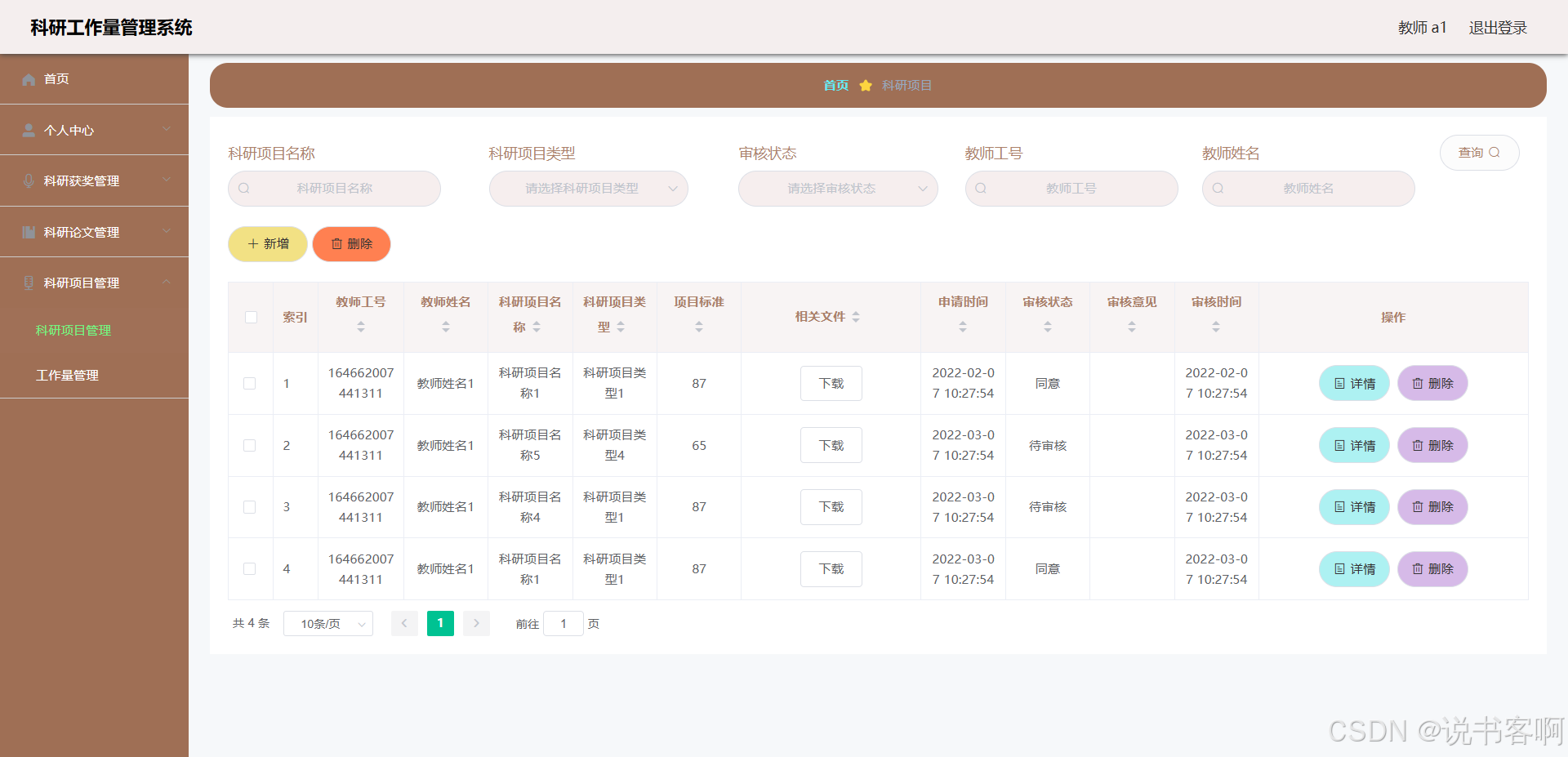
Task: Click the star icon in the breadcrumb bar
Action: point(866,86)
